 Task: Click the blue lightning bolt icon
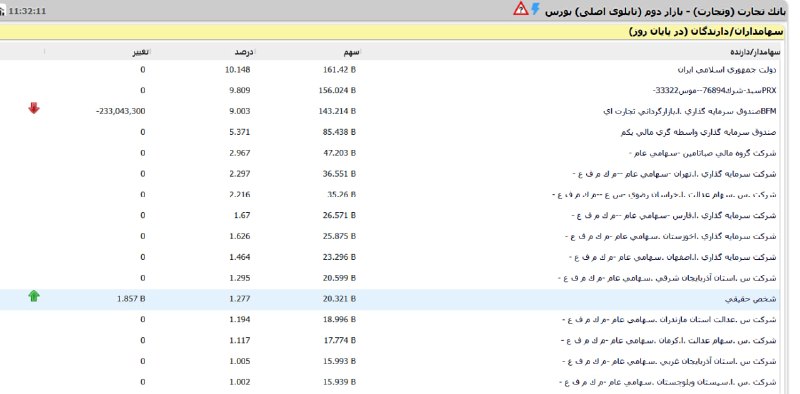(535, 9)
